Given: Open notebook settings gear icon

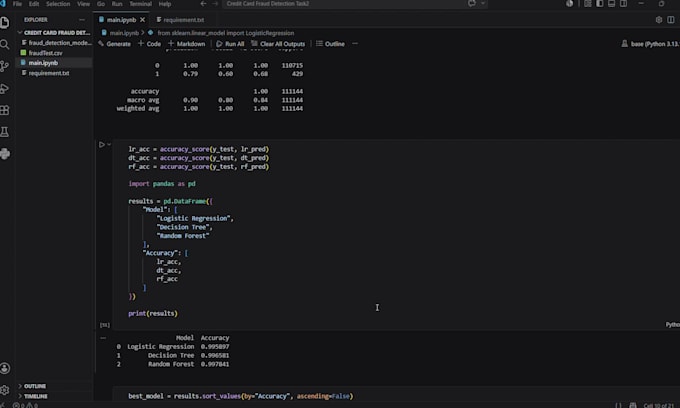Looking at the screenshot, I should pos(658,20).
